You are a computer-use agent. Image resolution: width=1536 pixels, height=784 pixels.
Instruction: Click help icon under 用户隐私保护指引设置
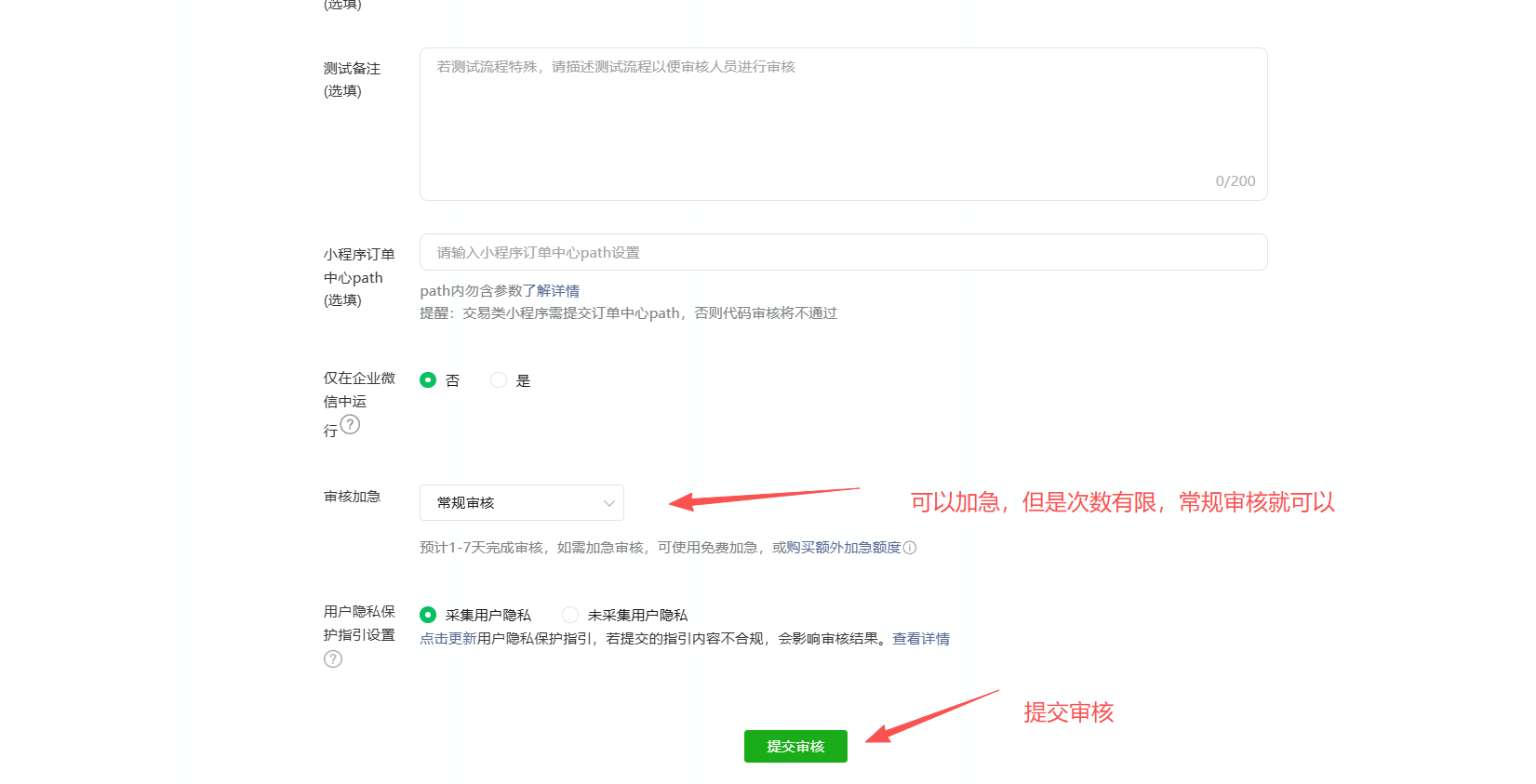(x=333, y=659)
